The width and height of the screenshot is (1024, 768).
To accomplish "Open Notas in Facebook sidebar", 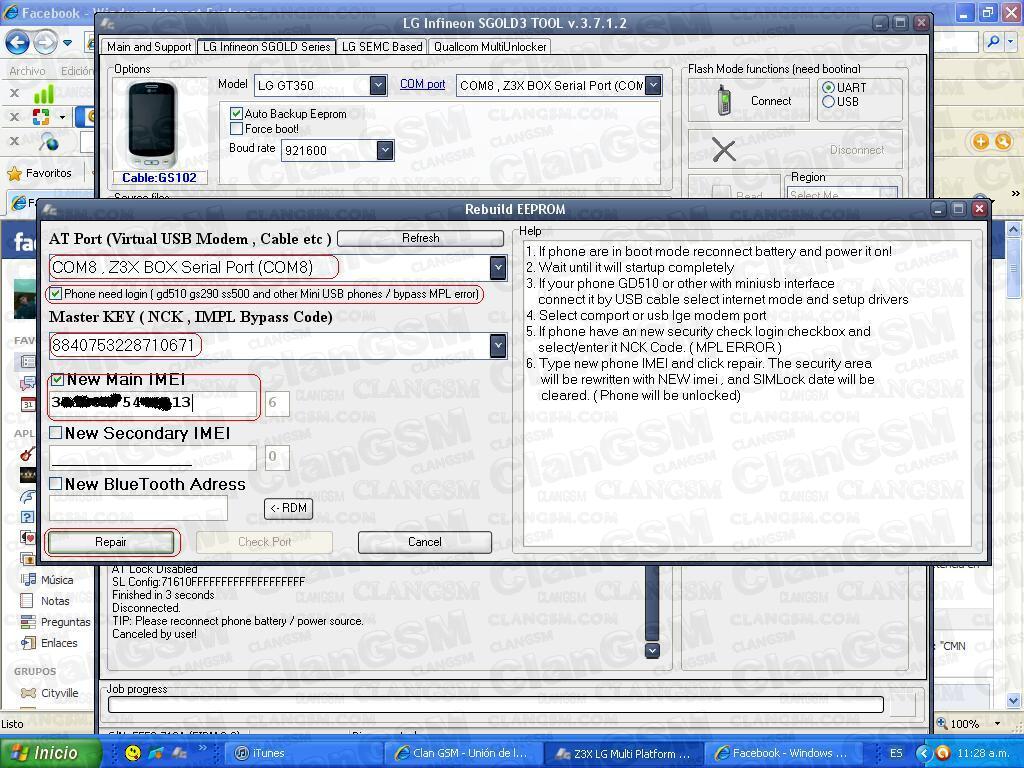I will (x=55, y=601).
